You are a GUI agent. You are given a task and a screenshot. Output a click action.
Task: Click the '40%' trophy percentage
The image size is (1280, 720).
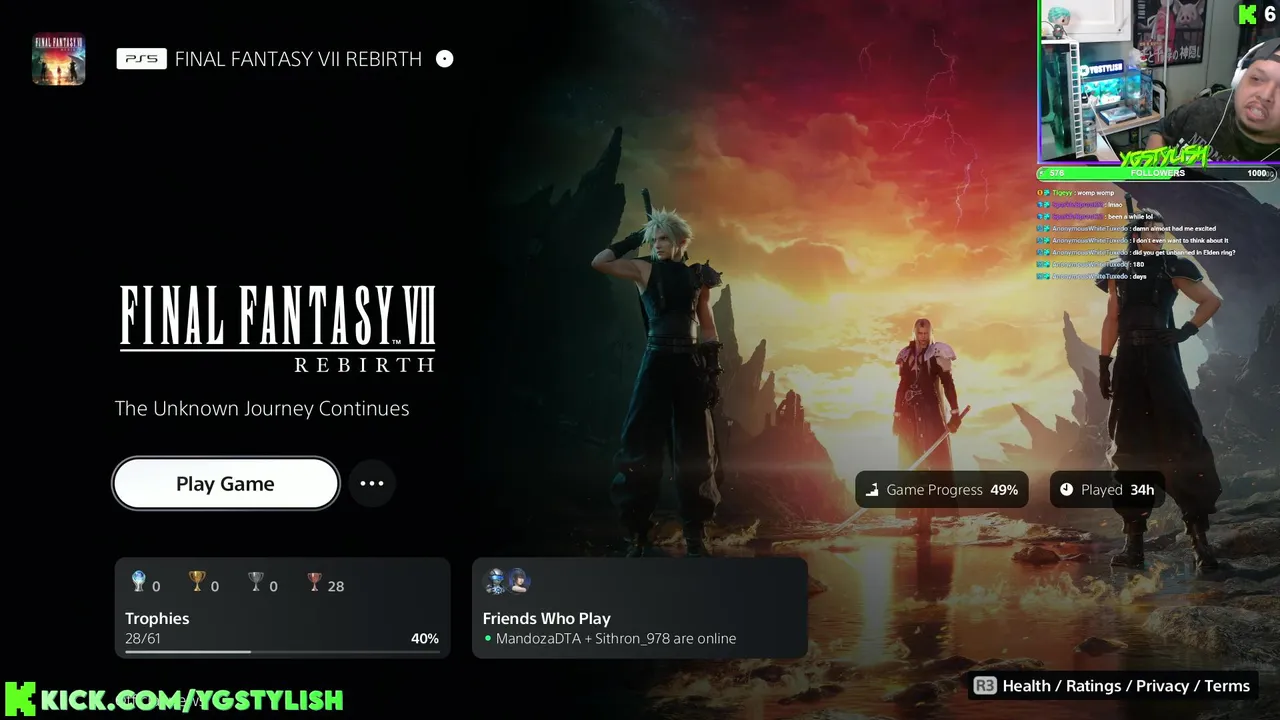coord(425,639)
